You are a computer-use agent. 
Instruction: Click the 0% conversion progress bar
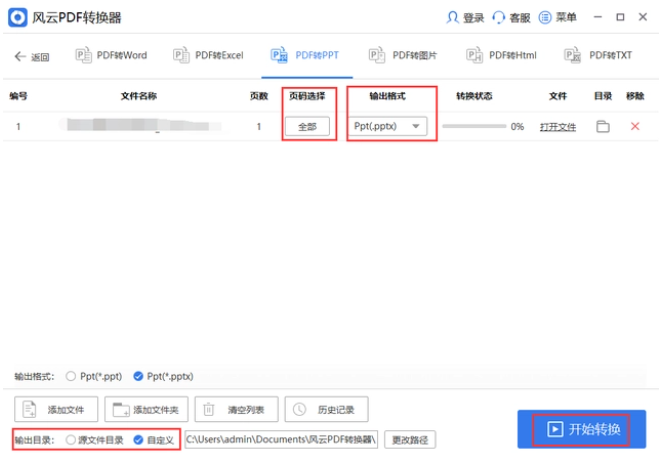click(474, 126)
